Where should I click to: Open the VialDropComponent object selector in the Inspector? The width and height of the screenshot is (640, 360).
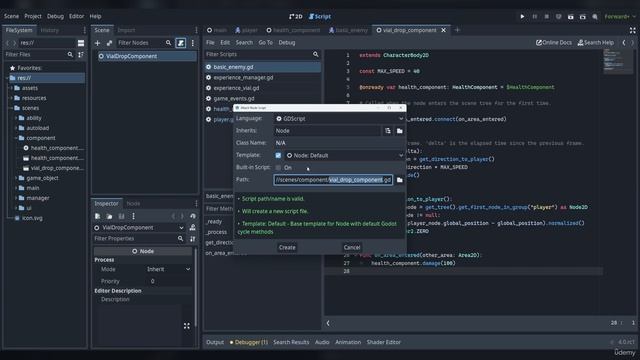(139, 228)
